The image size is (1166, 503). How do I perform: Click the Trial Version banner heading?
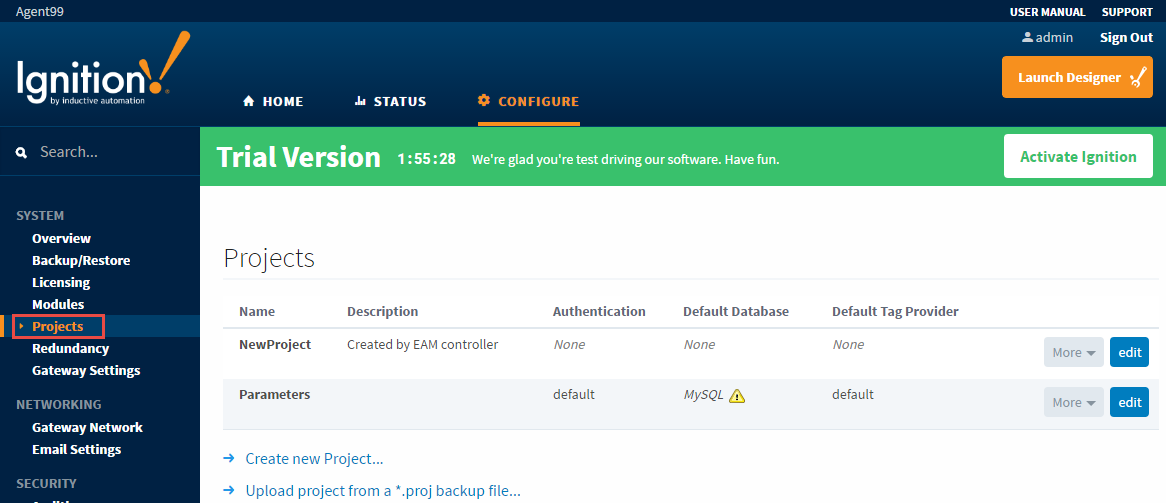[298, 157]
